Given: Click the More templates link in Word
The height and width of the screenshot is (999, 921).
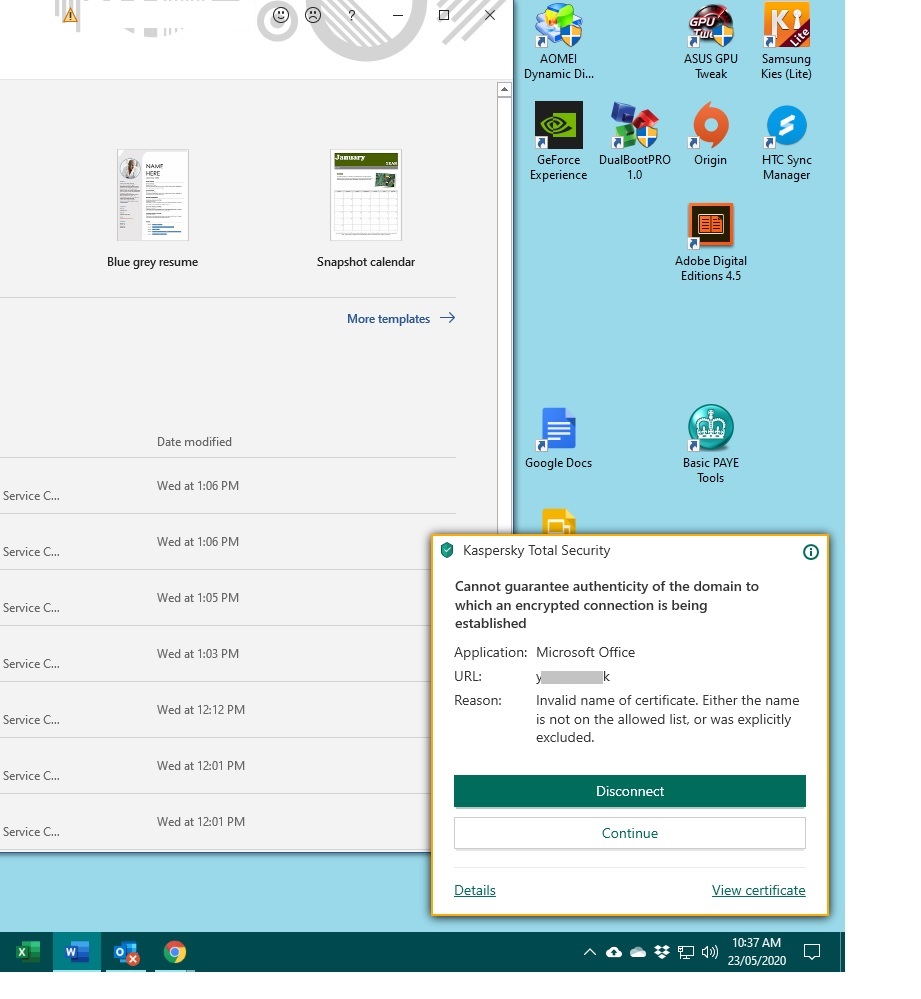Looking at the screenshot, I should pyautogui.click(x=401, y=318).
